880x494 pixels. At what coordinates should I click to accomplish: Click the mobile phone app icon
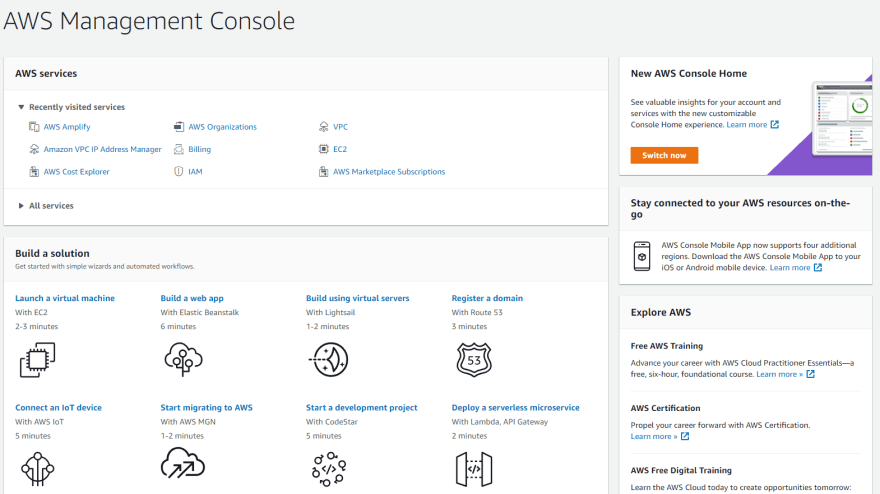click(642, 257)
